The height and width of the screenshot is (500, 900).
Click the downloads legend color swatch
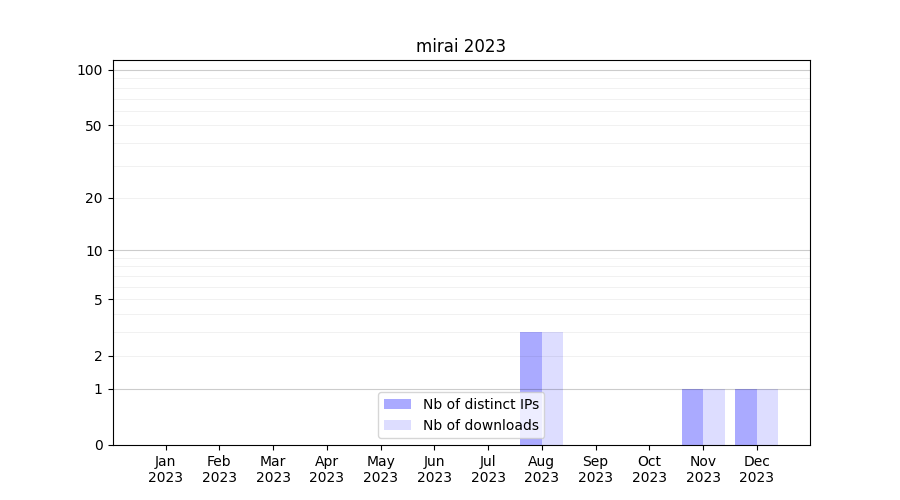point(397,425)
